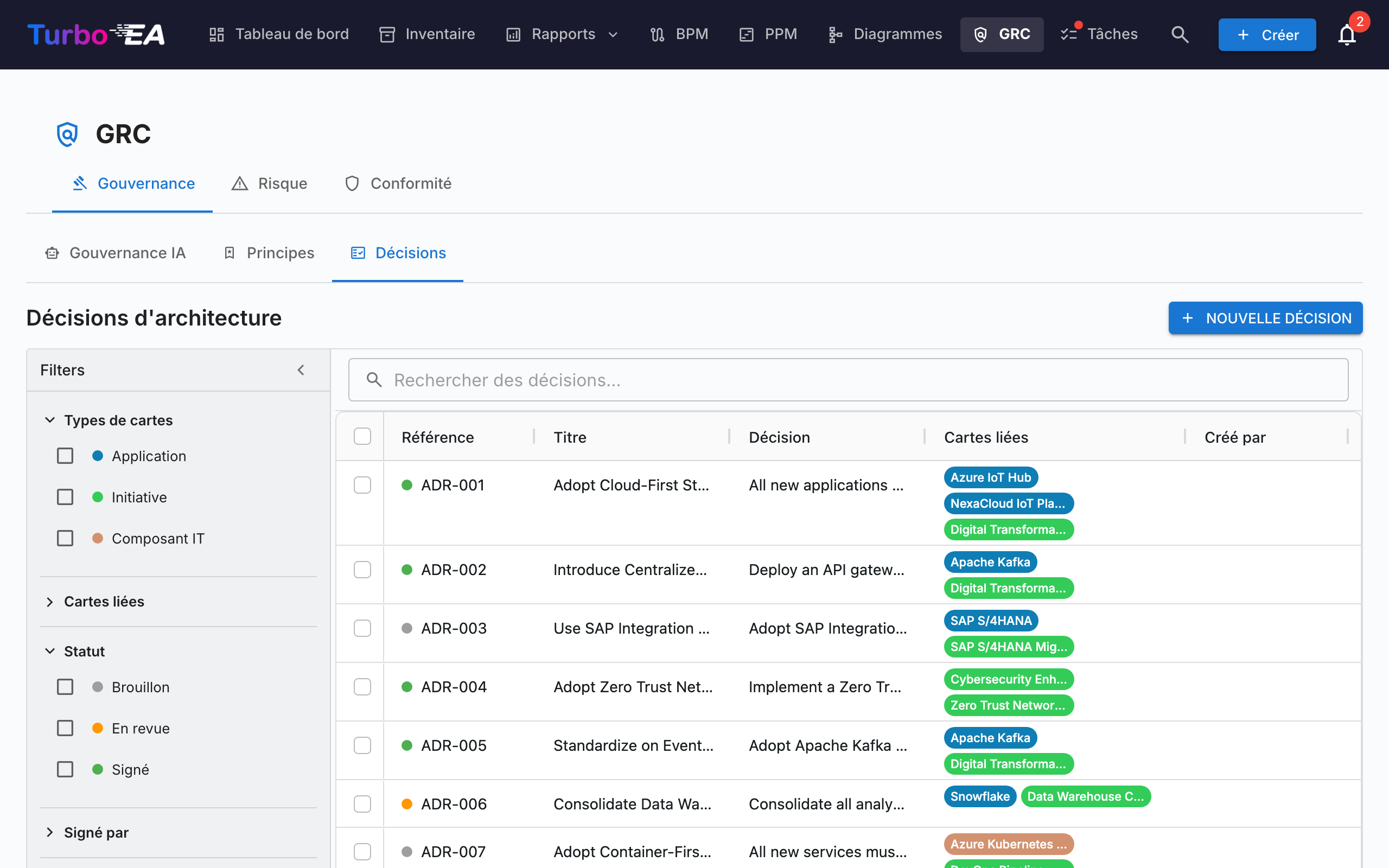
Task: Click the Turbo EA logo
Action: click(97, 34)
